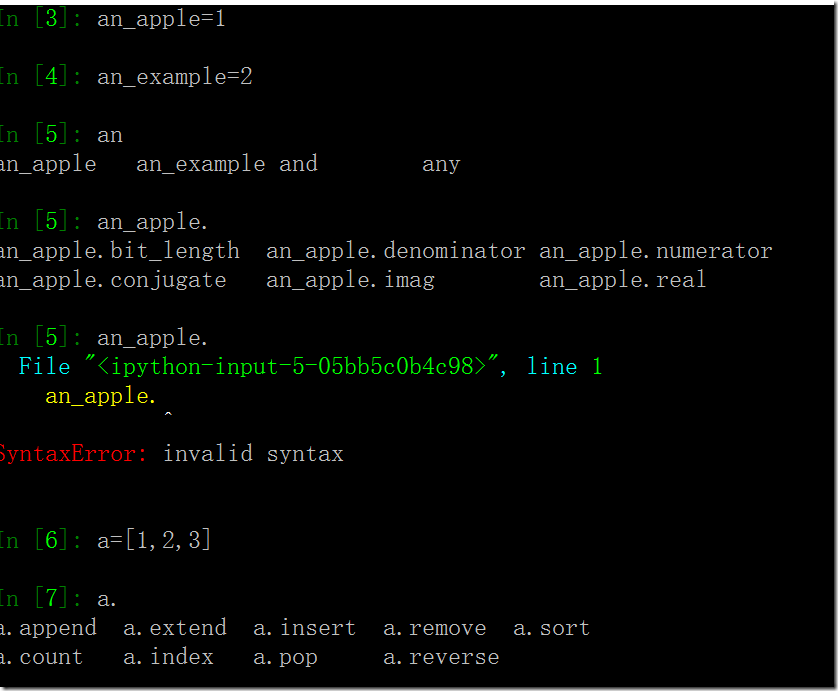Select the 'any' completion suggestion

[x=441, y=165]
